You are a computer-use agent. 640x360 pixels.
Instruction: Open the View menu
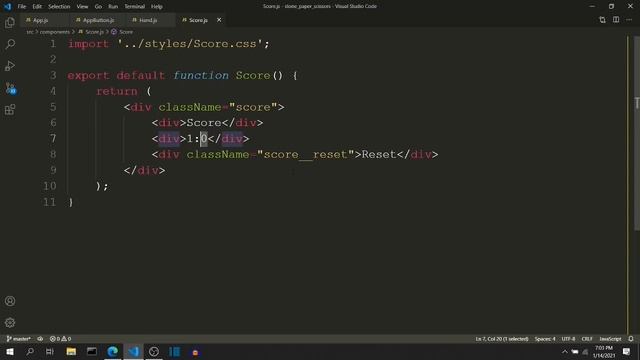pos(82,7)
